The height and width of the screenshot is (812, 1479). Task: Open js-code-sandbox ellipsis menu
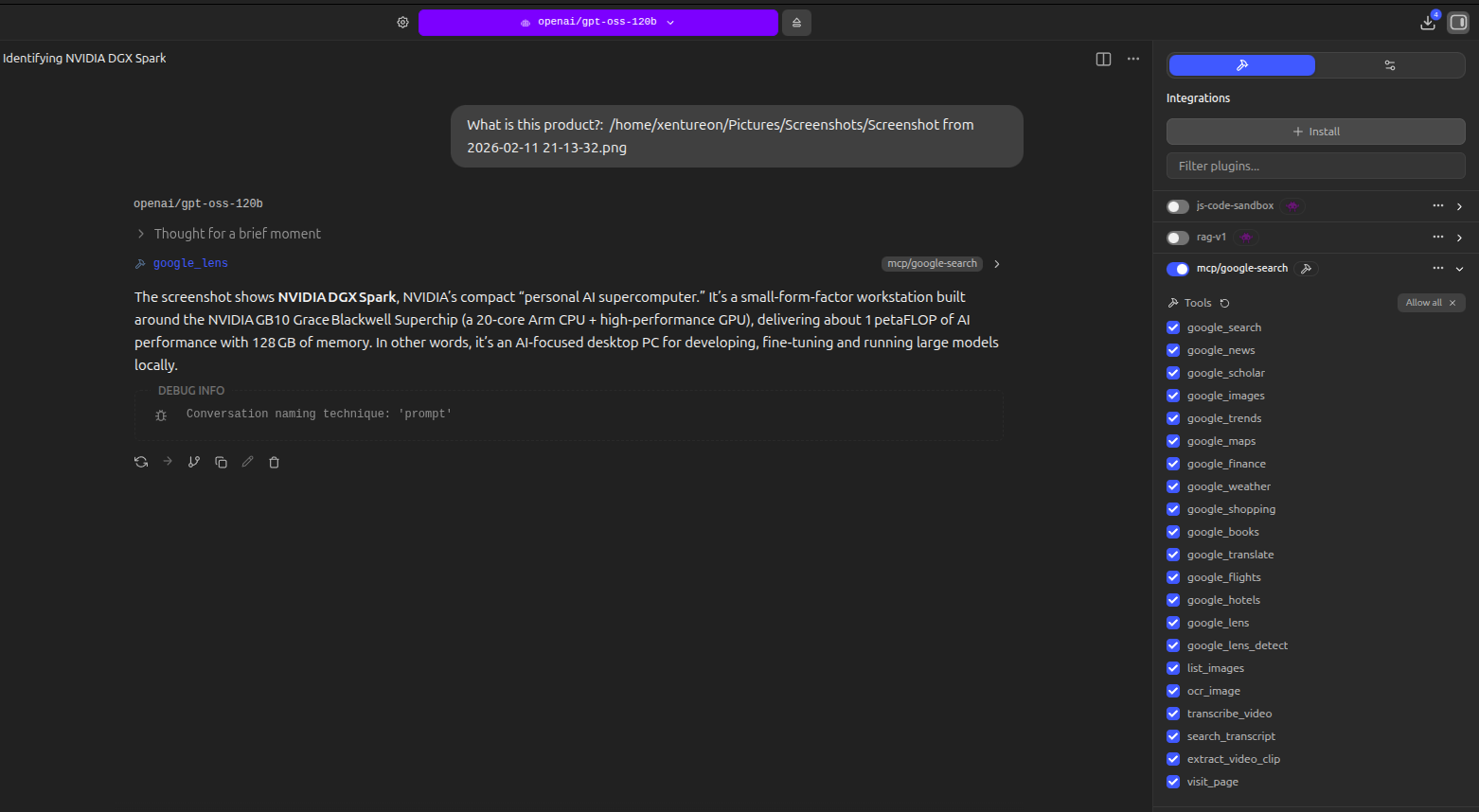coord(1438,205)
